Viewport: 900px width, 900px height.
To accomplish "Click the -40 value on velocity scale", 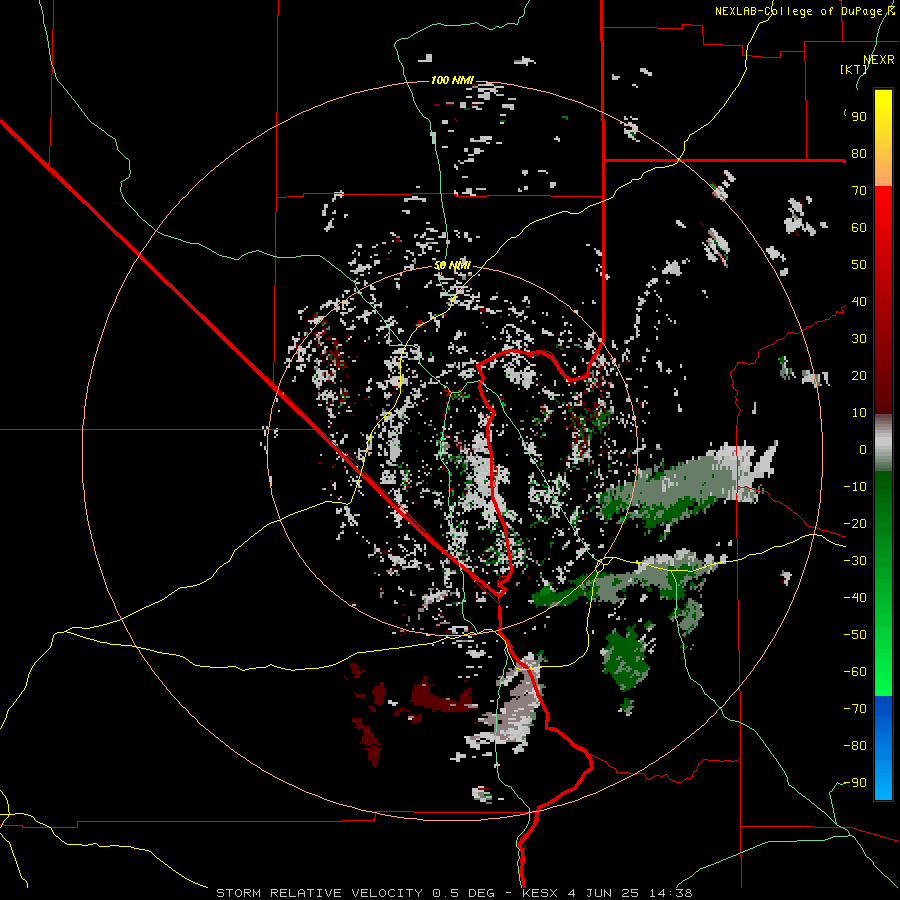I will tap(855, 598).
